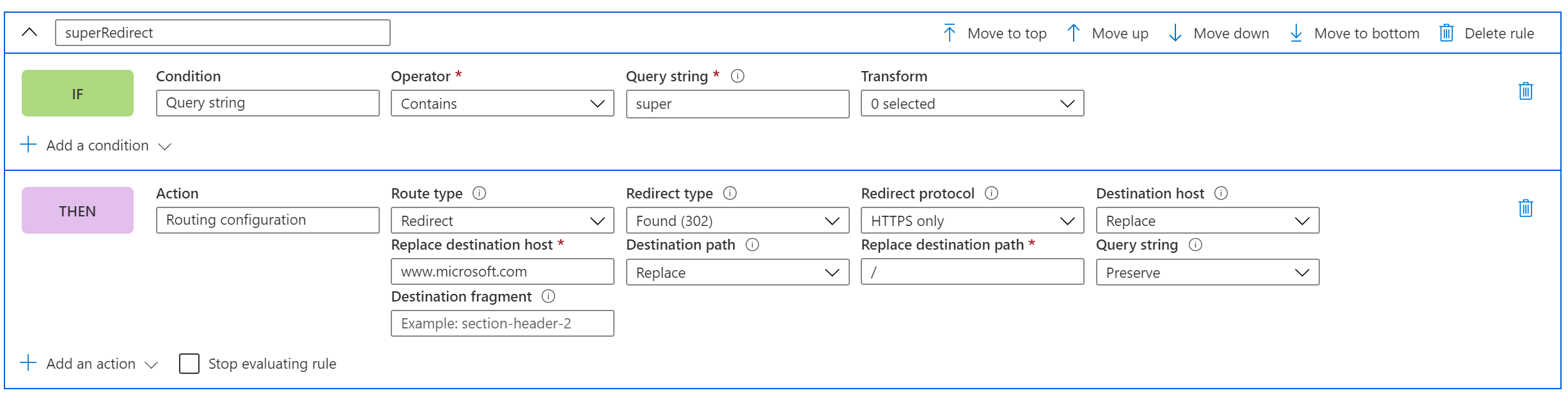
Task: Open the Transform dropdown showing 0 selected
Action: [x=972, y=104]
